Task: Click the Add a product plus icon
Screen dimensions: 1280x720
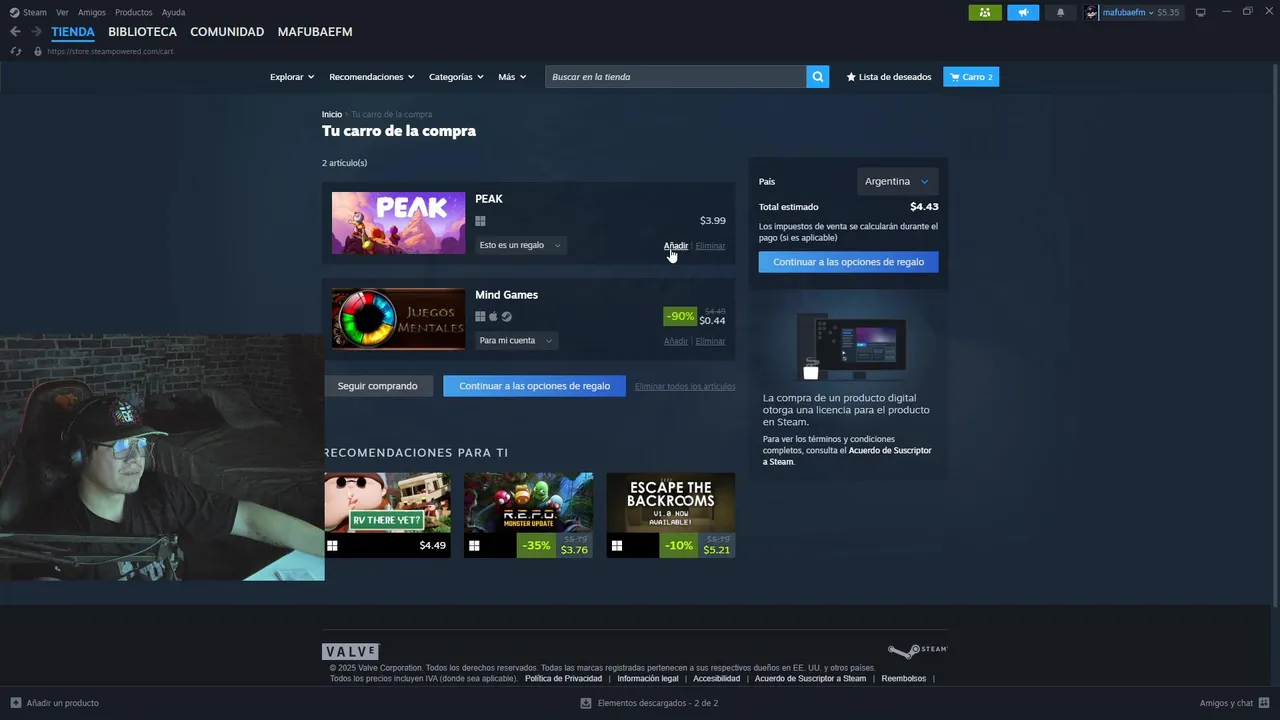Action: click(x=15, y=703)
